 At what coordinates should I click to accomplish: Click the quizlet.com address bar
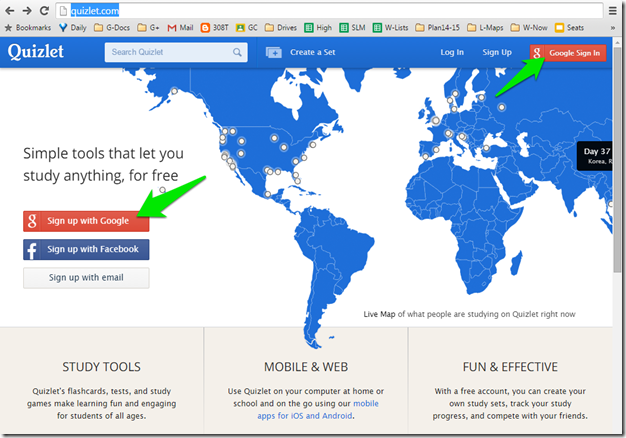(x=329, y=11)
